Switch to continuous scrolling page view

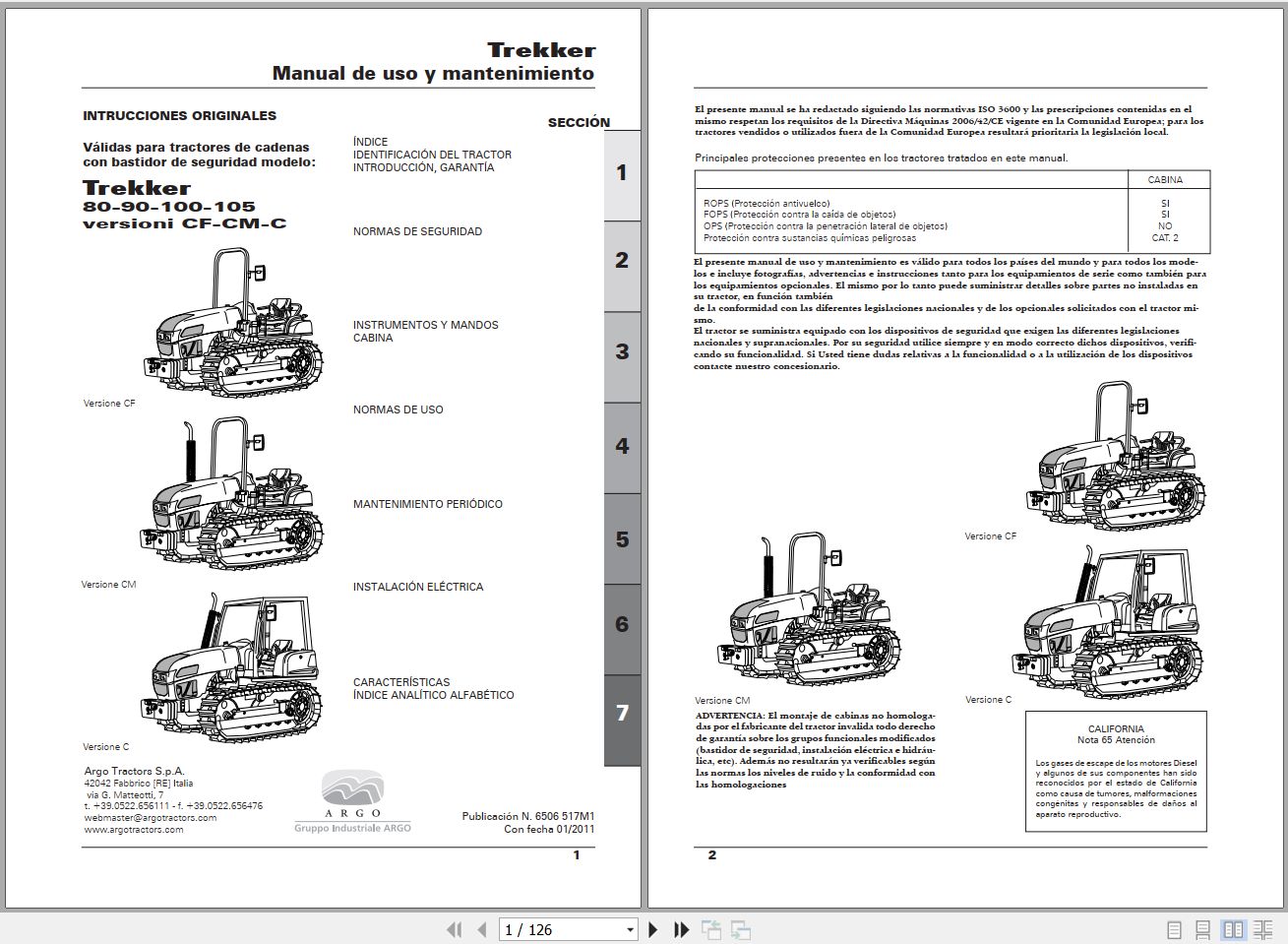pyautogui.click(x=1202, y=929)
